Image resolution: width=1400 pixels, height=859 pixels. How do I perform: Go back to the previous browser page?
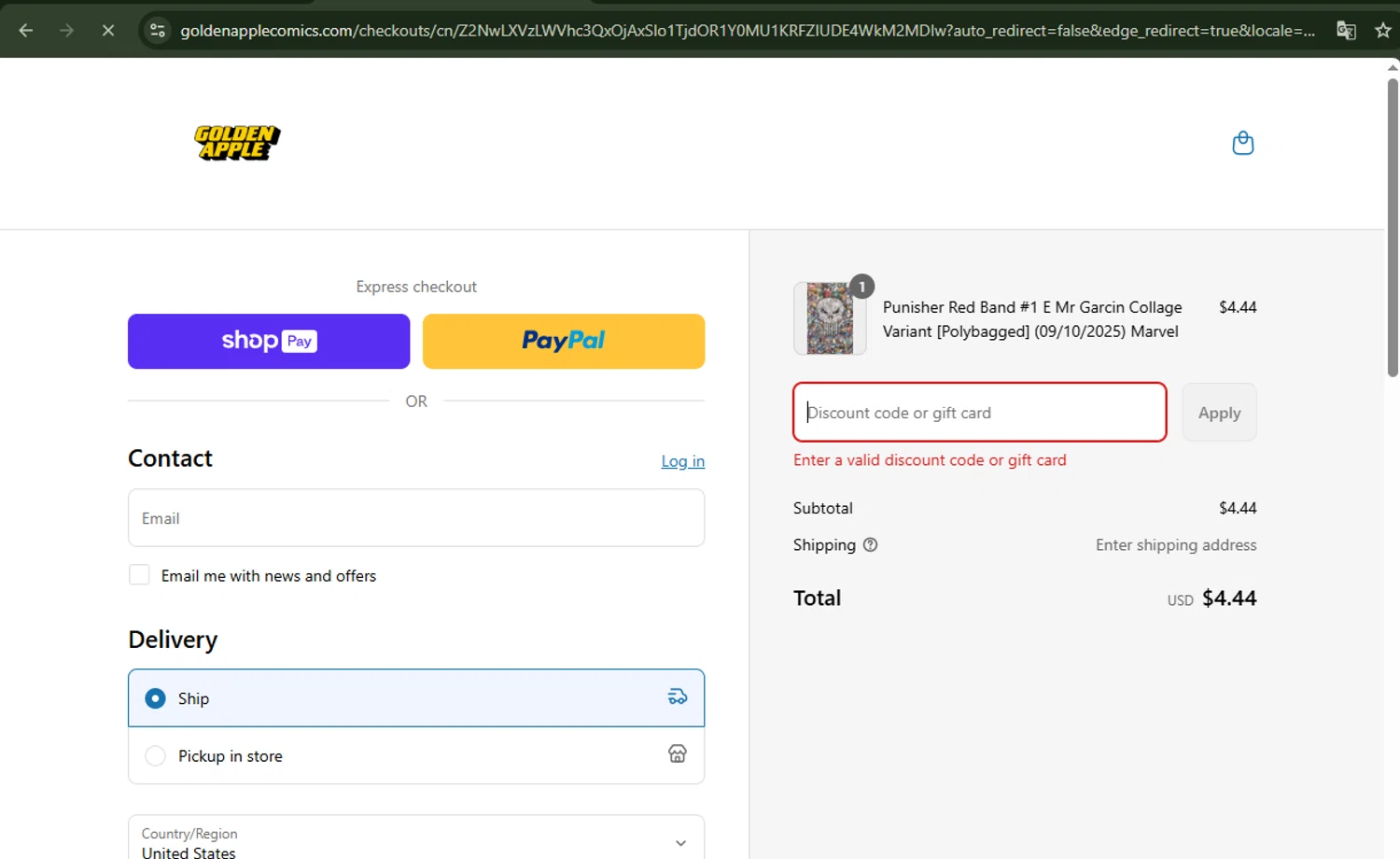point(26,31)
